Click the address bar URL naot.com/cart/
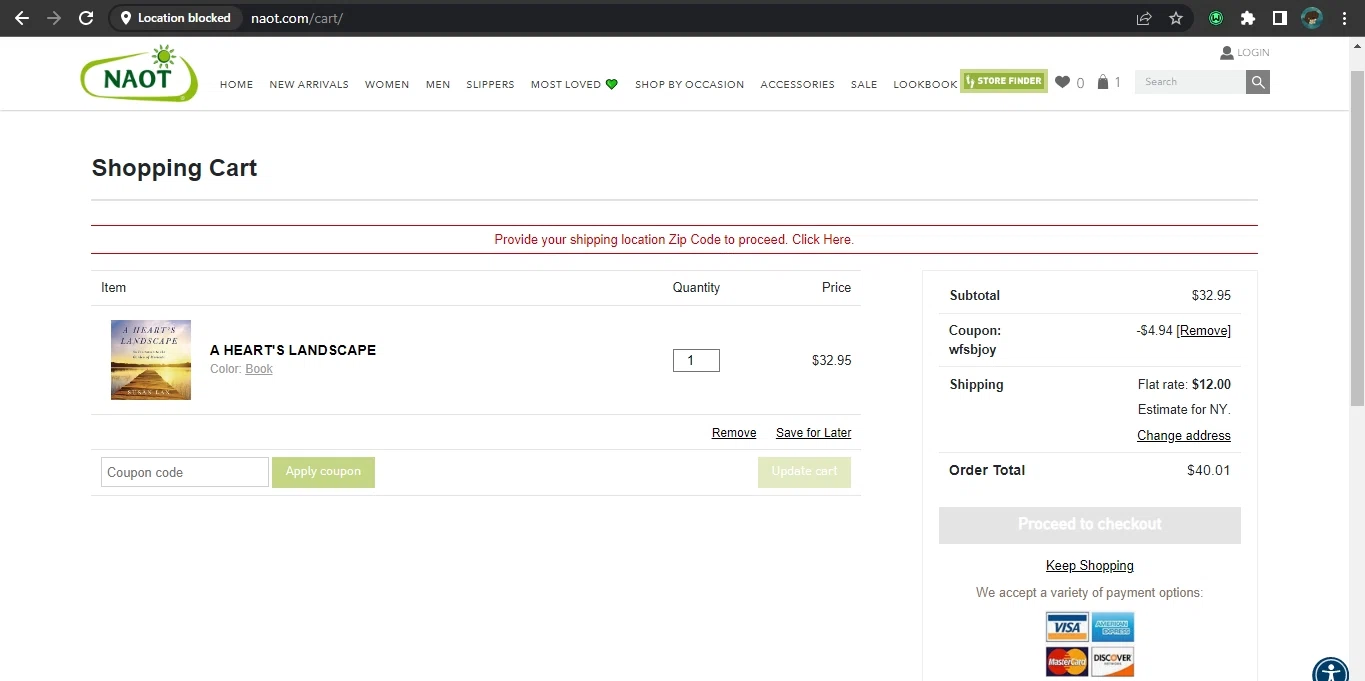The image size is (1365, 681). [x=297, y=18]
